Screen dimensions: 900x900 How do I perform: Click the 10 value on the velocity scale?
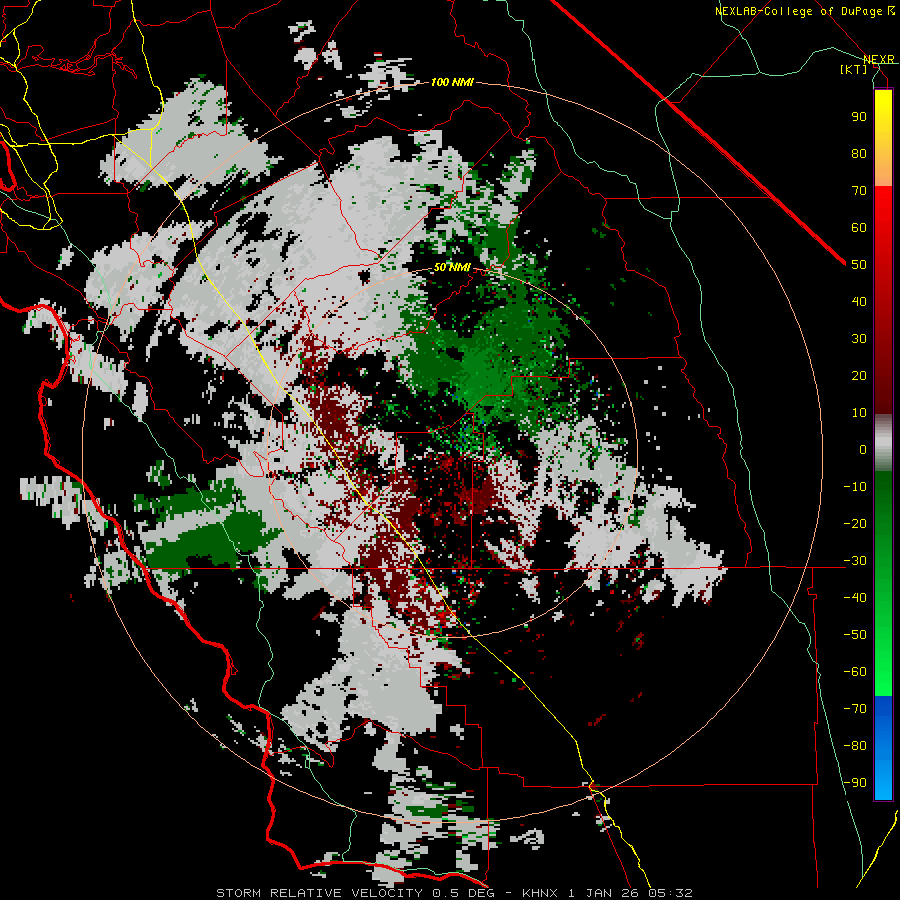tap(859, 413)
